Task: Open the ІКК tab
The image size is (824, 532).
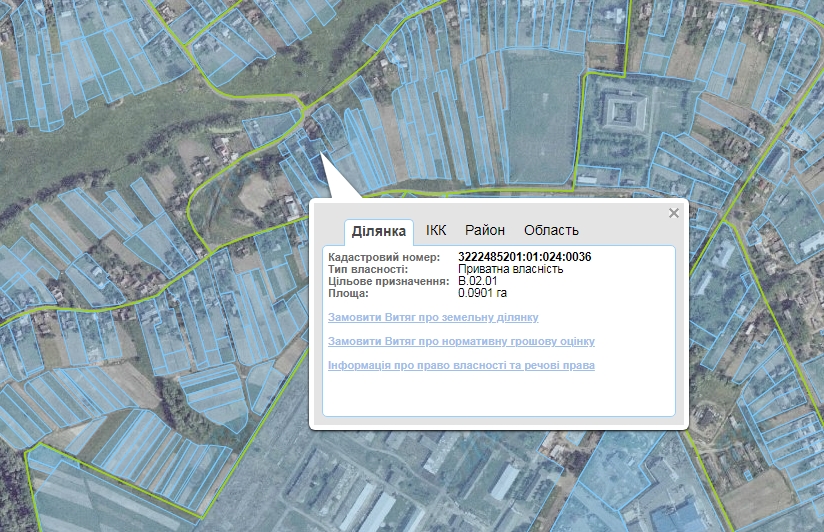Action: pyautogui.click(x=436, y=230)
